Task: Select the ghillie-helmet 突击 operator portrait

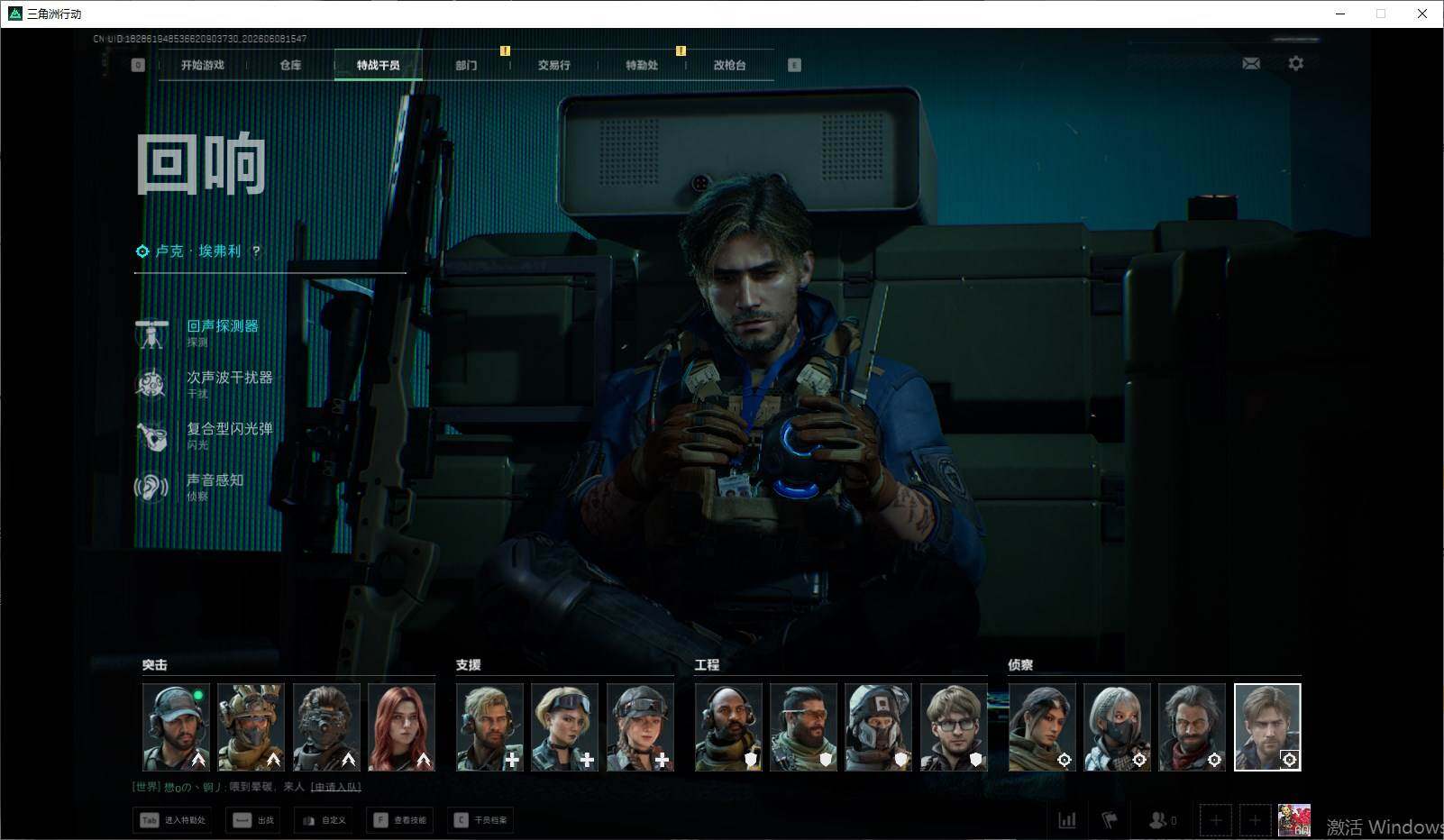Action: coord(251,727)
